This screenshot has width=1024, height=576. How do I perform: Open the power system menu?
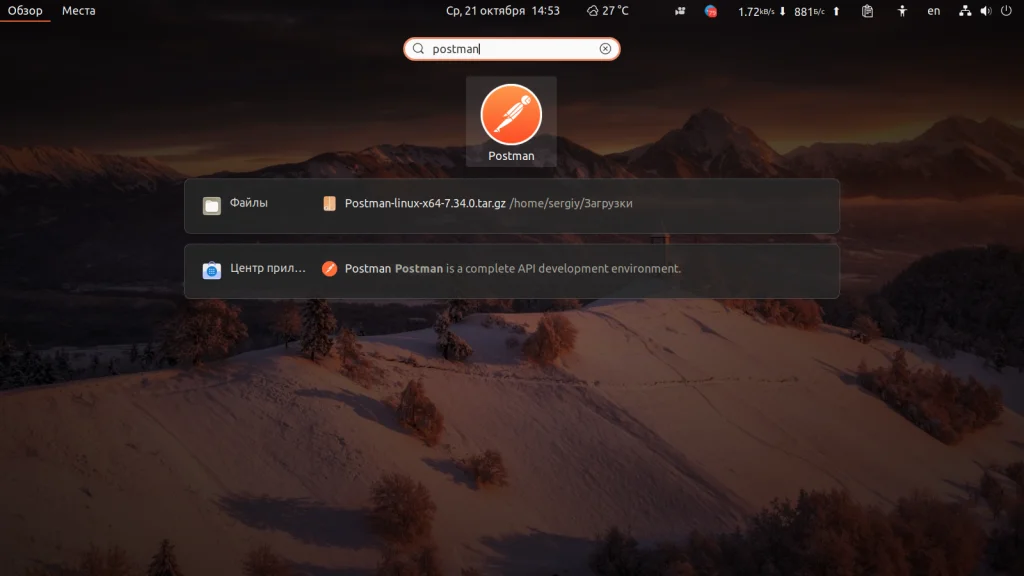(x=1006, y=10)
